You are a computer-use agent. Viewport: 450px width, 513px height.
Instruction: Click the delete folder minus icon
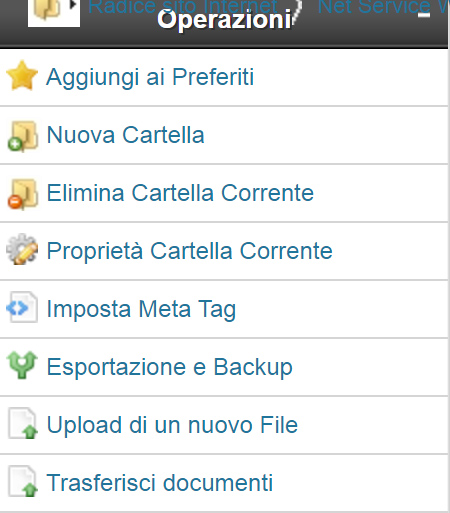click(22, 194)
